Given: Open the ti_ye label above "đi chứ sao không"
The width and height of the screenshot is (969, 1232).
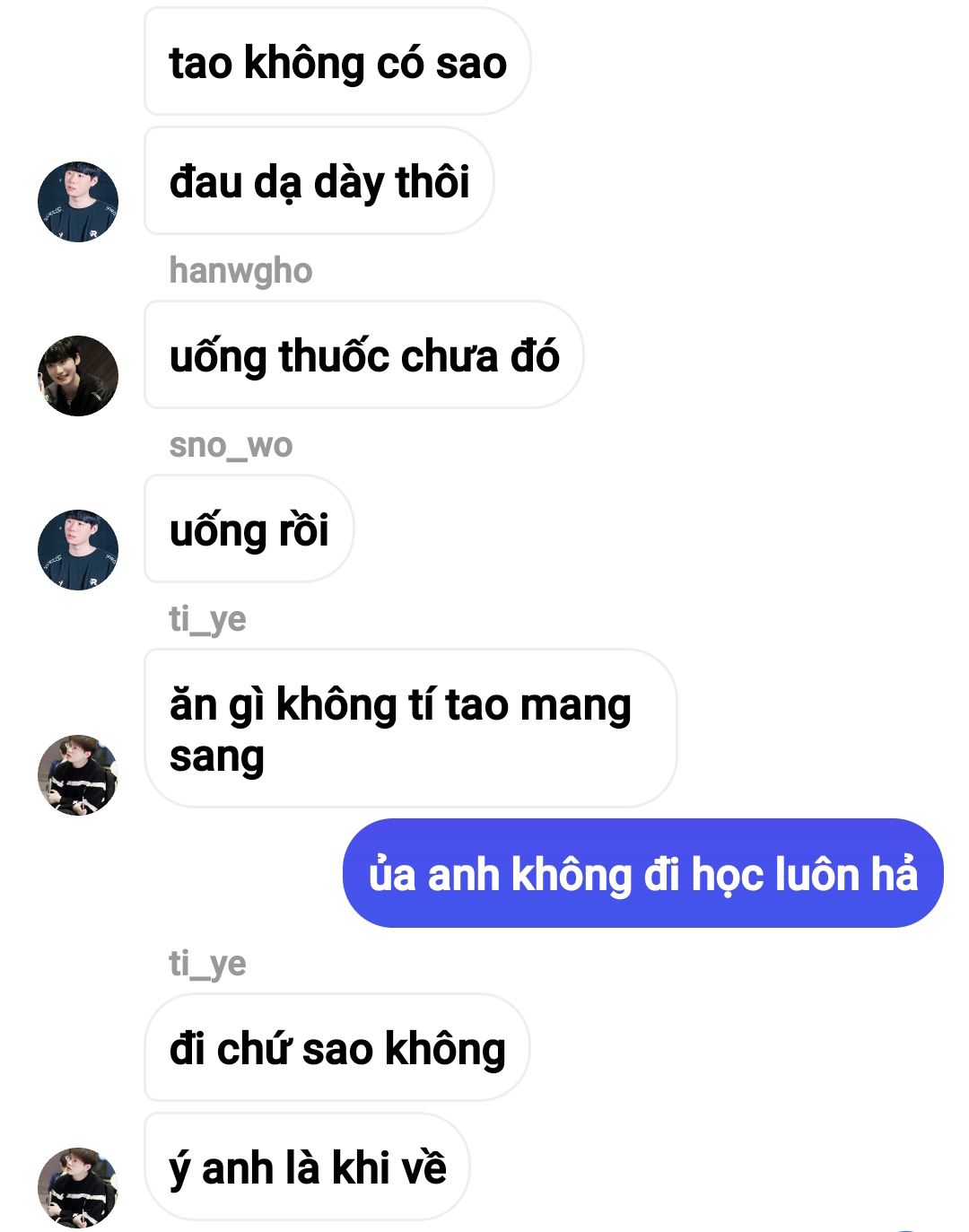Looking at the screenshot, I should click(x=207, y=964).
